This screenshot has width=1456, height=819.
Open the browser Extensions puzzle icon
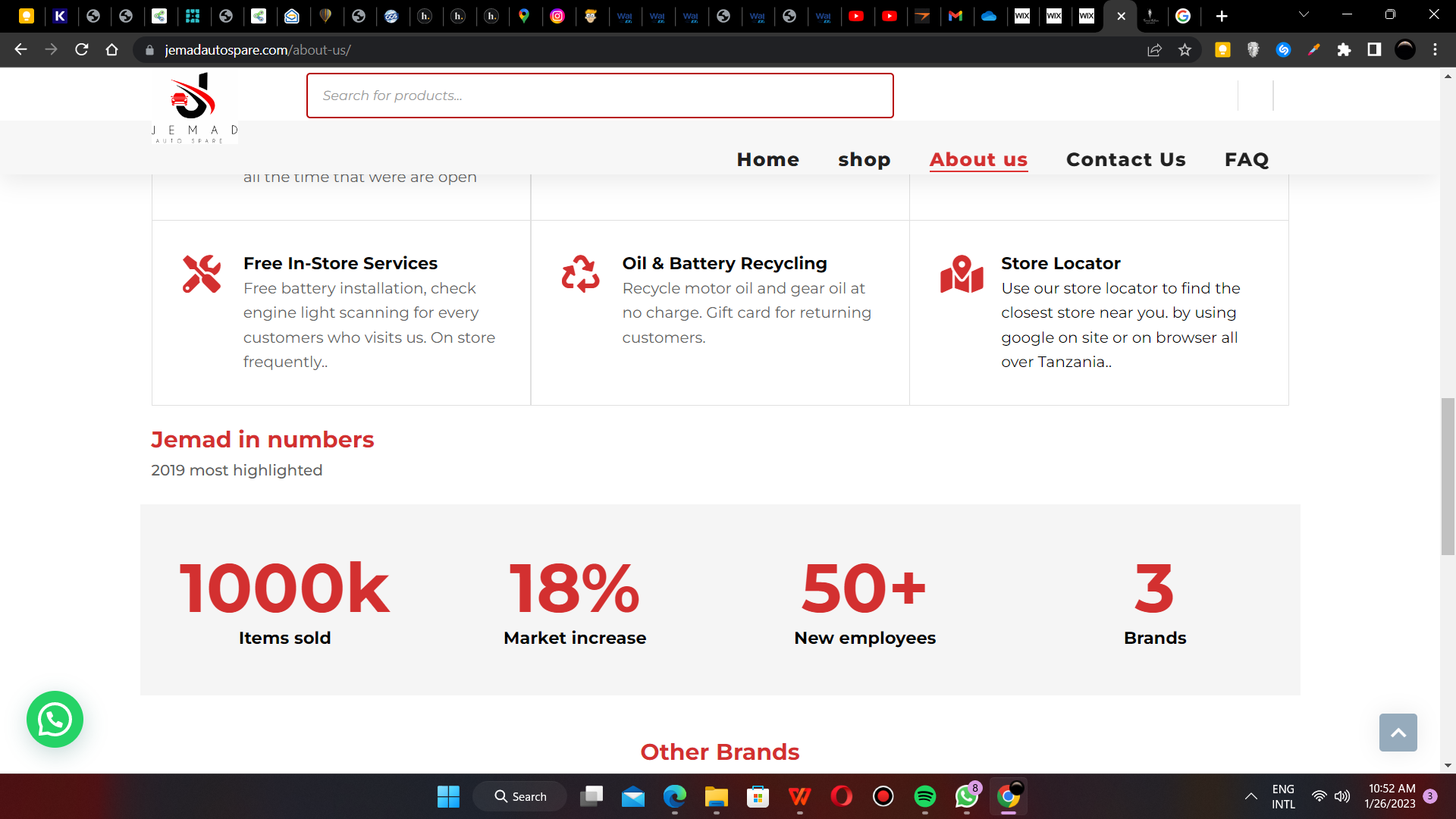[x=1344, y=50]
